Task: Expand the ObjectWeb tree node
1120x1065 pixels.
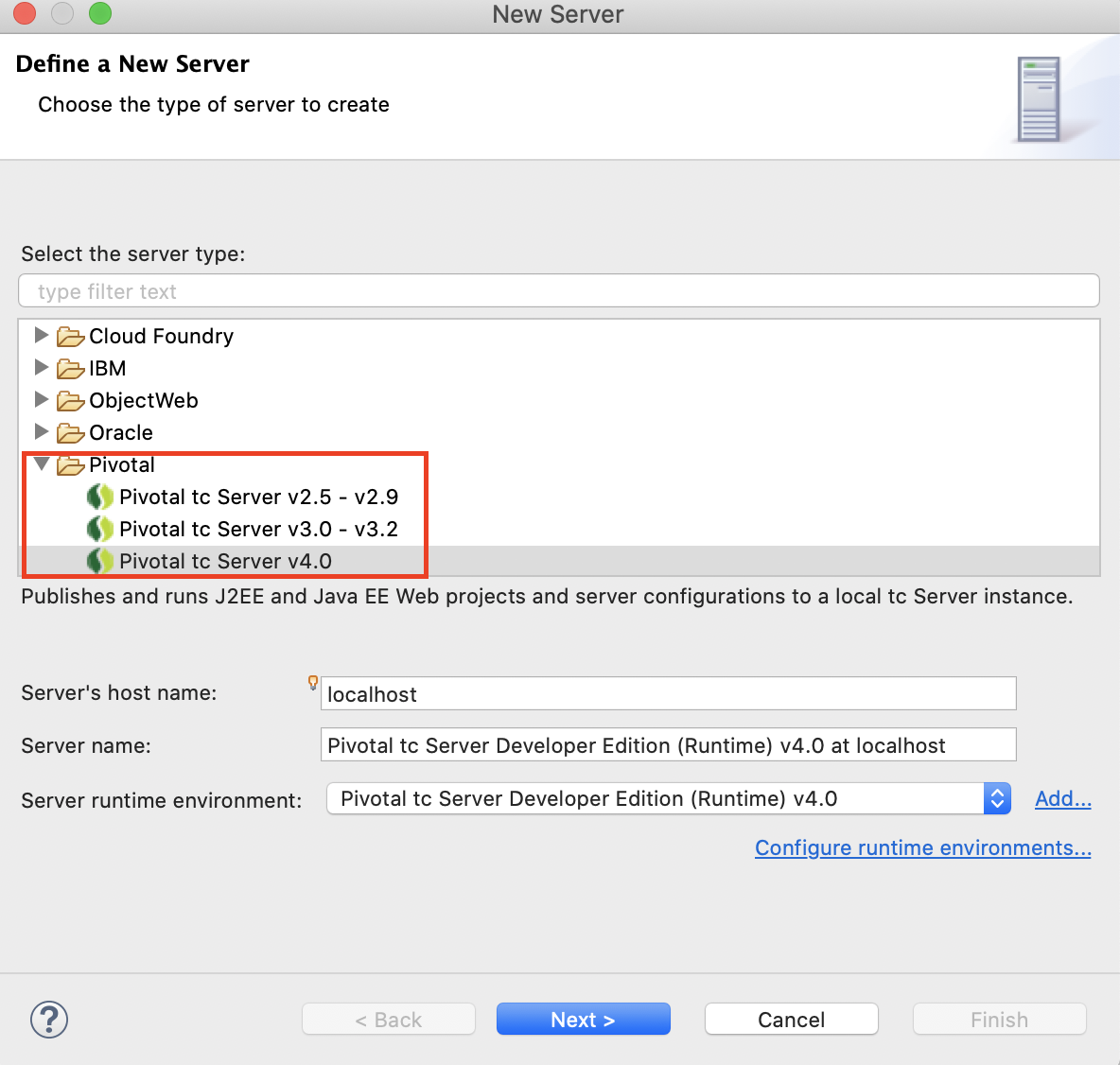Action: (42, 399)
